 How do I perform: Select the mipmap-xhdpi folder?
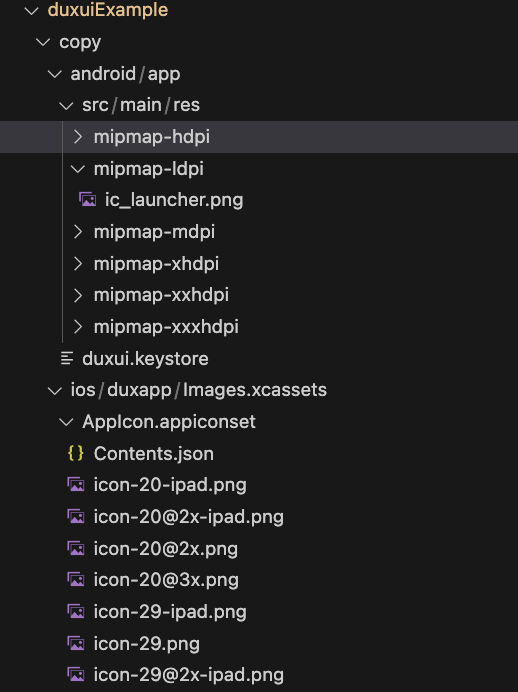click(x=259, y=263)
